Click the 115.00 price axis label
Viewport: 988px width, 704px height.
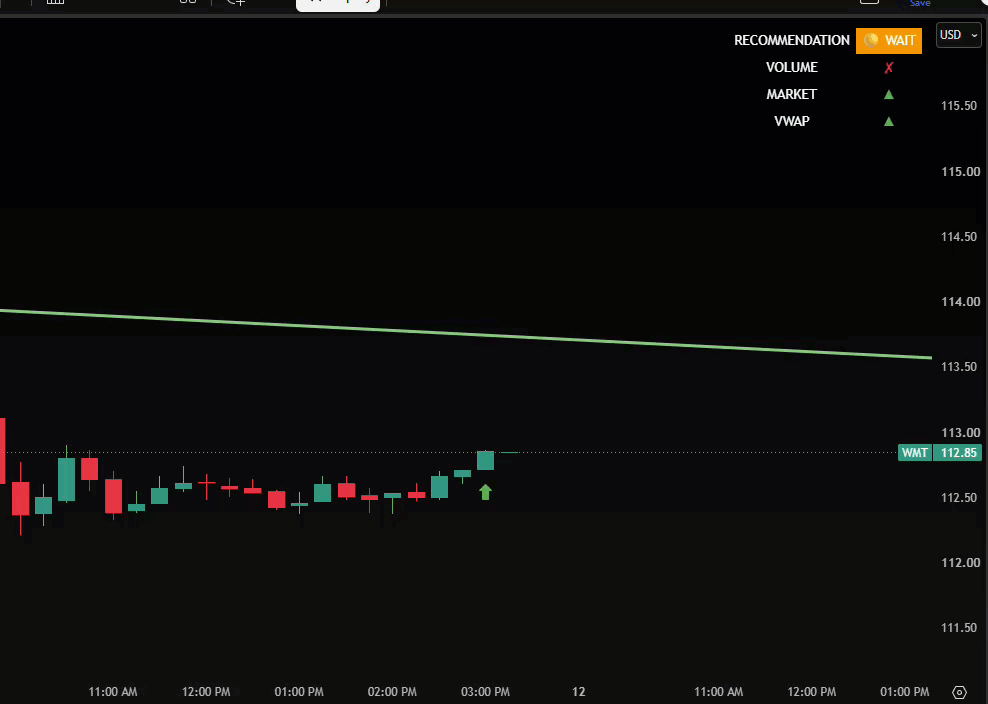click(x=960, y=171)
